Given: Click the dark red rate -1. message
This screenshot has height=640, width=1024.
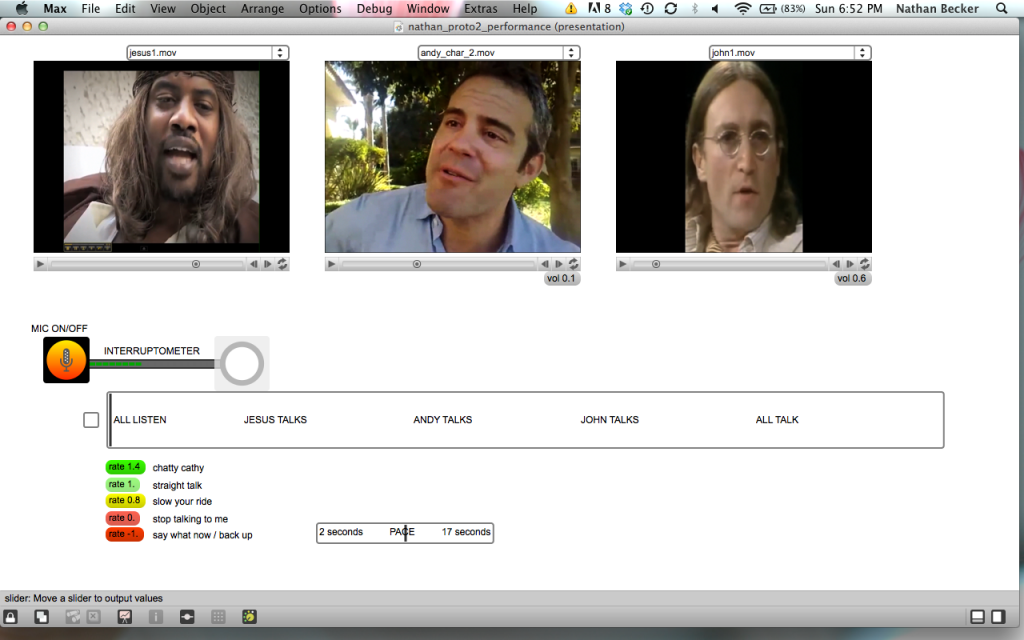Looking at the screenshot, I should coord(124,534).
